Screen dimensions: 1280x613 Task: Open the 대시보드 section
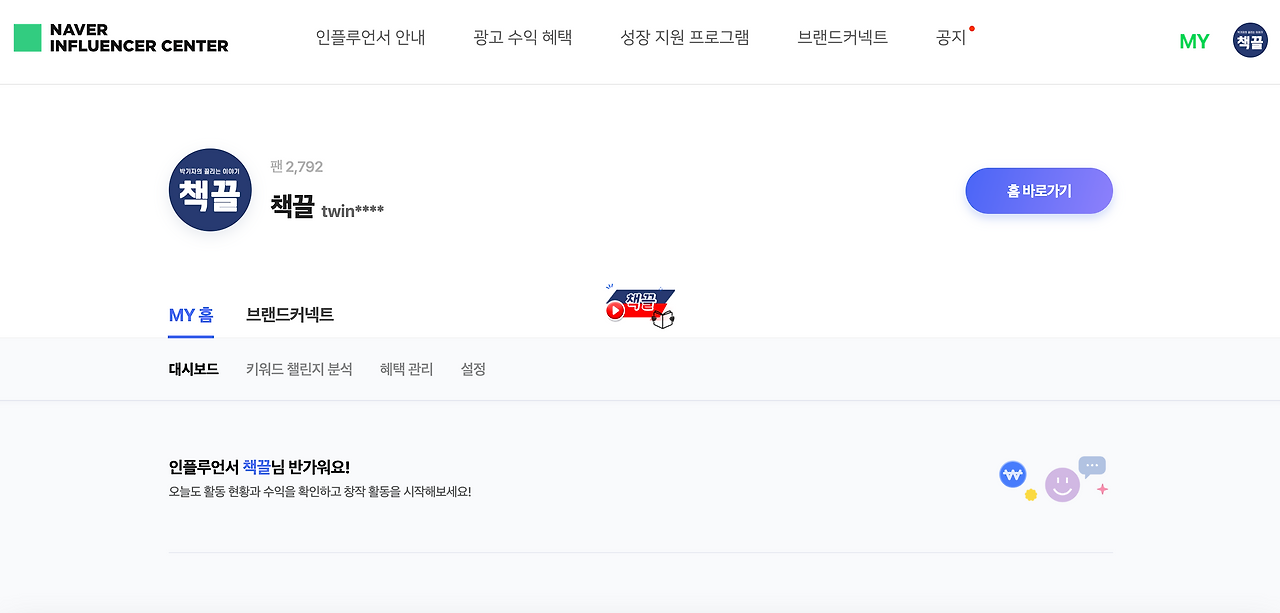tap(192, 368)
